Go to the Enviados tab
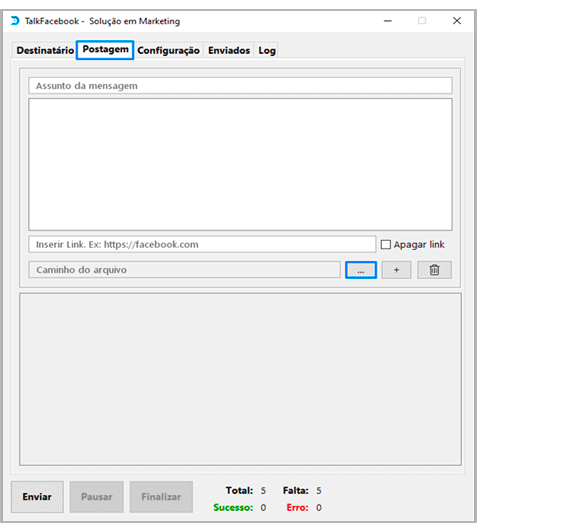 pos(229,51)
